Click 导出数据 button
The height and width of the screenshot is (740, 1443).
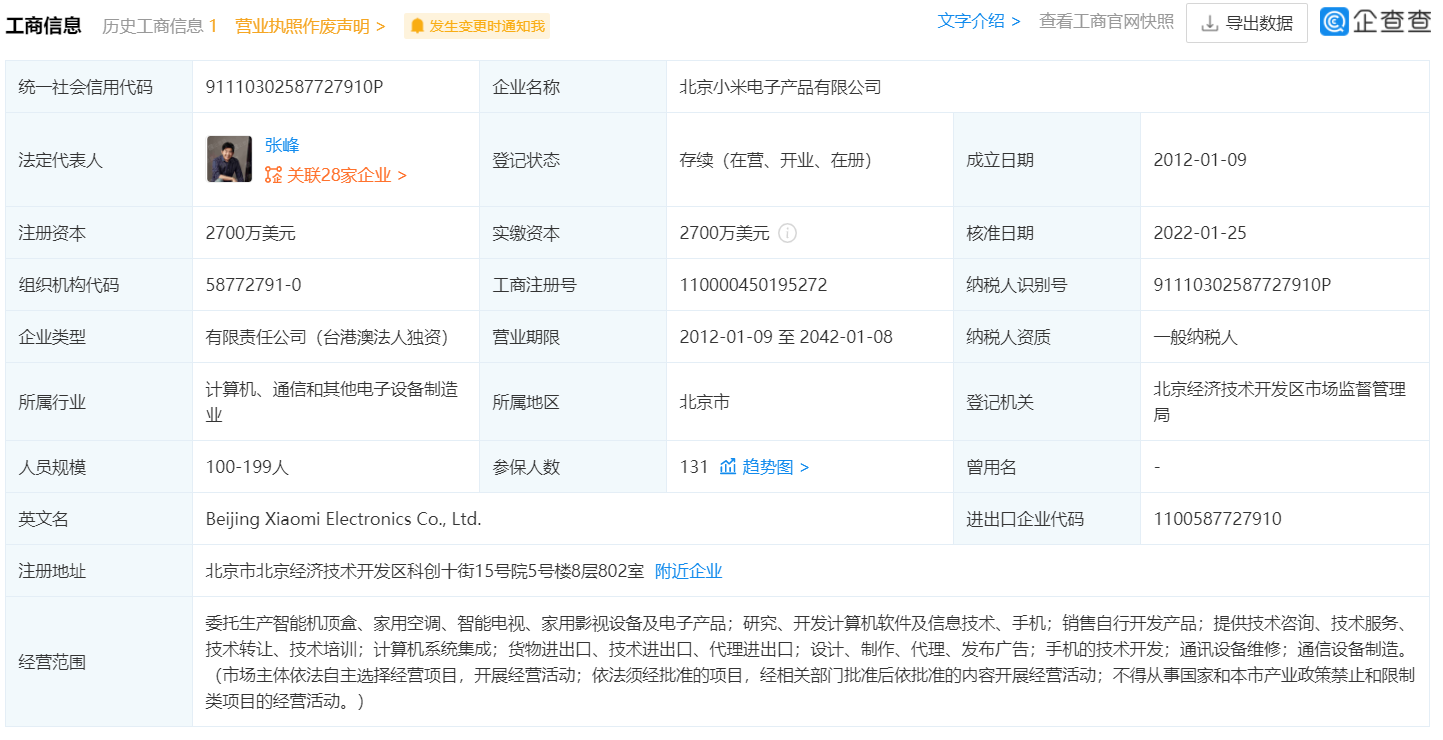[1247, 23]
